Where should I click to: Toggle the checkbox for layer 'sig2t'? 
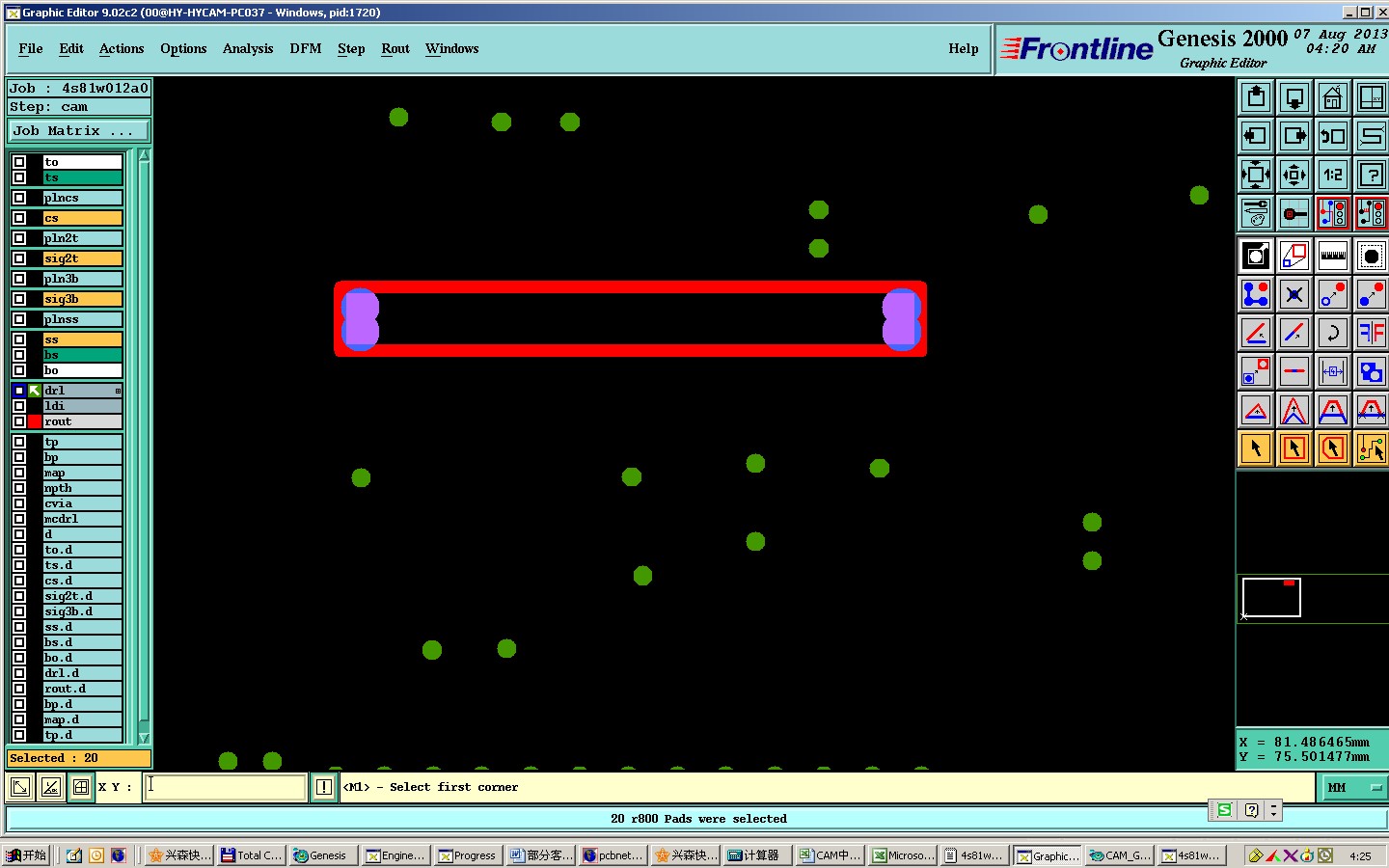19,258
